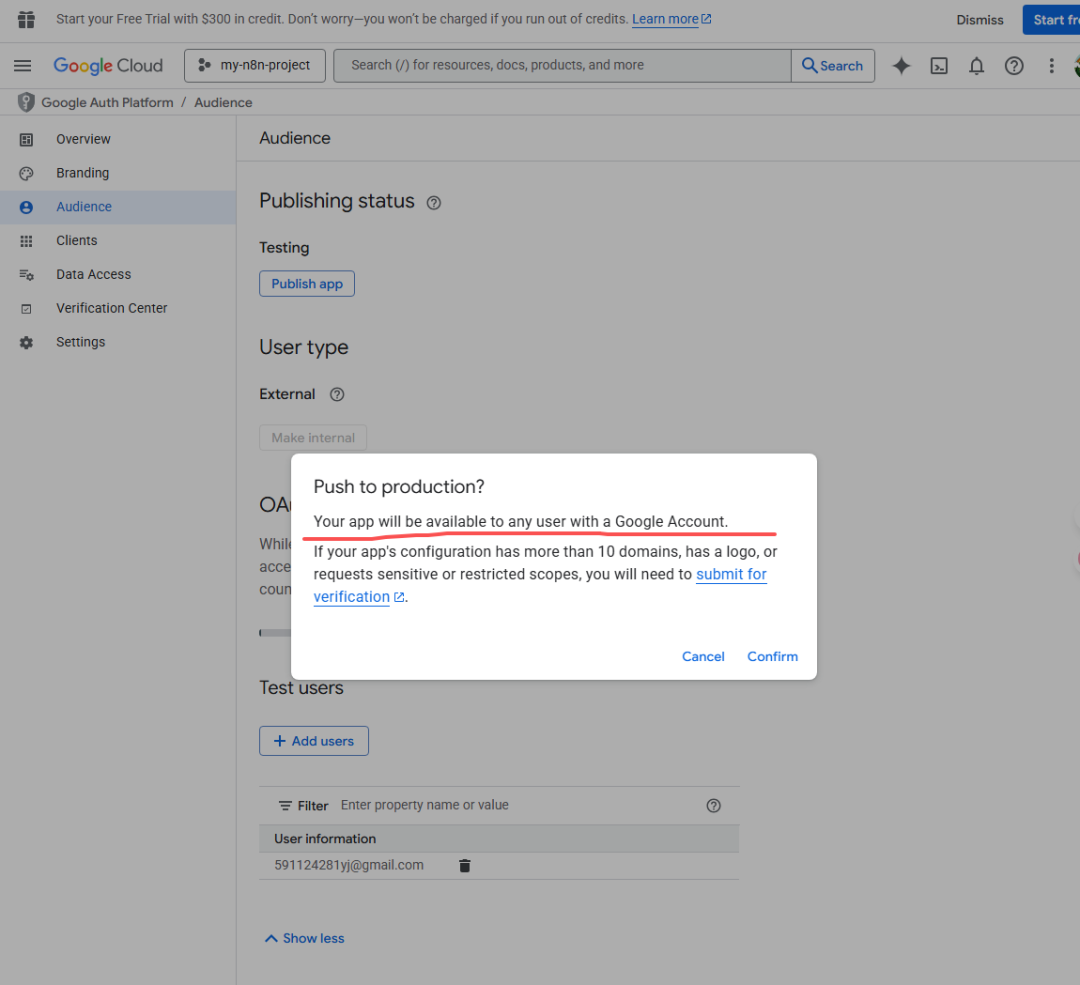Follow the submit for verification link

pos(730,575)
